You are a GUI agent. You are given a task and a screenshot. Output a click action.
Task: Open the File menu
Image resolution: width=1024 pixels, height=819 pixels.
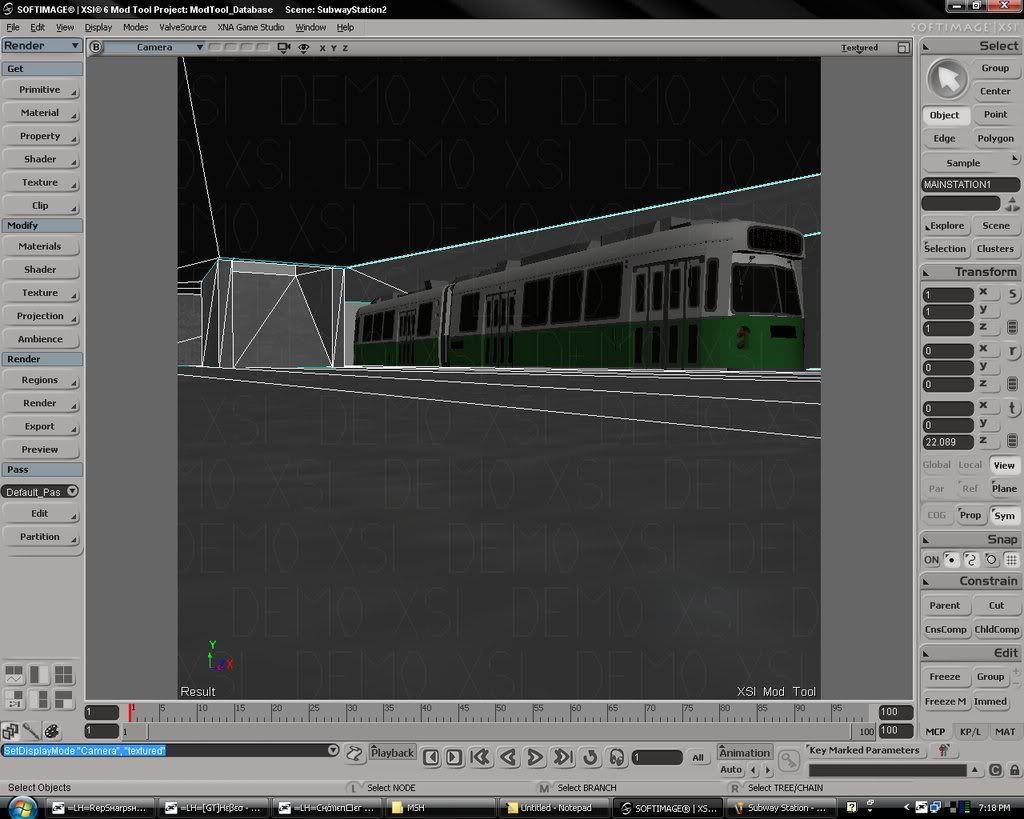(13, 27)
